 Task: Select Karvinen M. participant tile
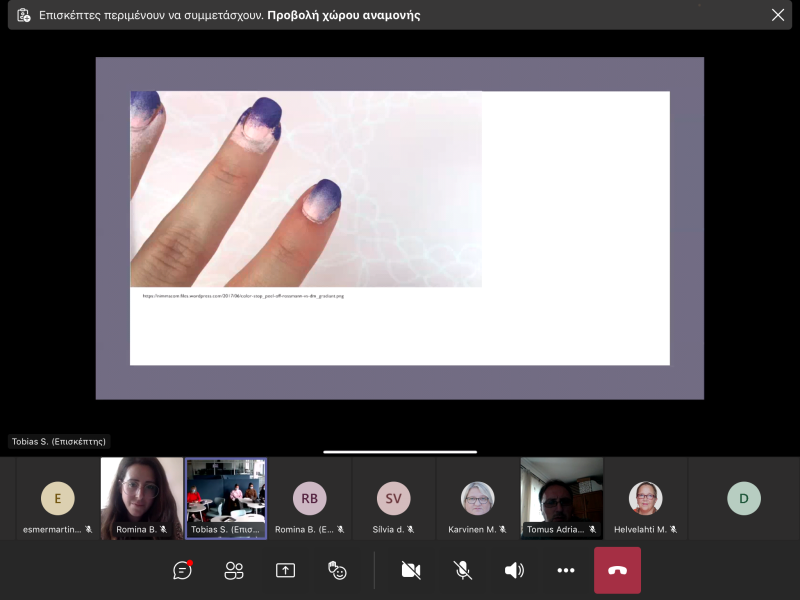[477, 498]
